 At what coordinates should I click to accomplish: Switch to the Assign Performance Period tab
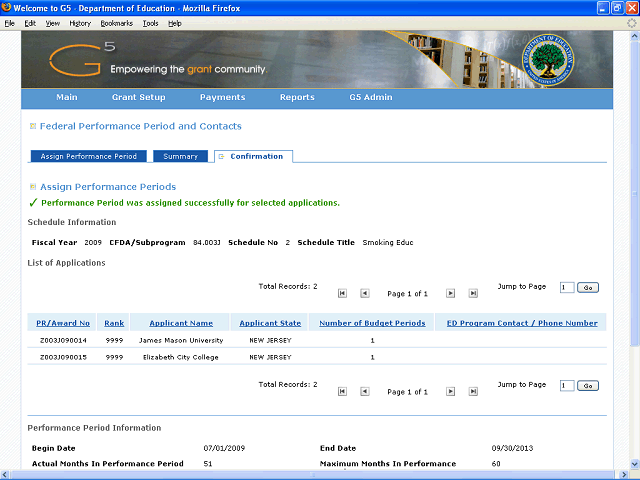[89, 156]
